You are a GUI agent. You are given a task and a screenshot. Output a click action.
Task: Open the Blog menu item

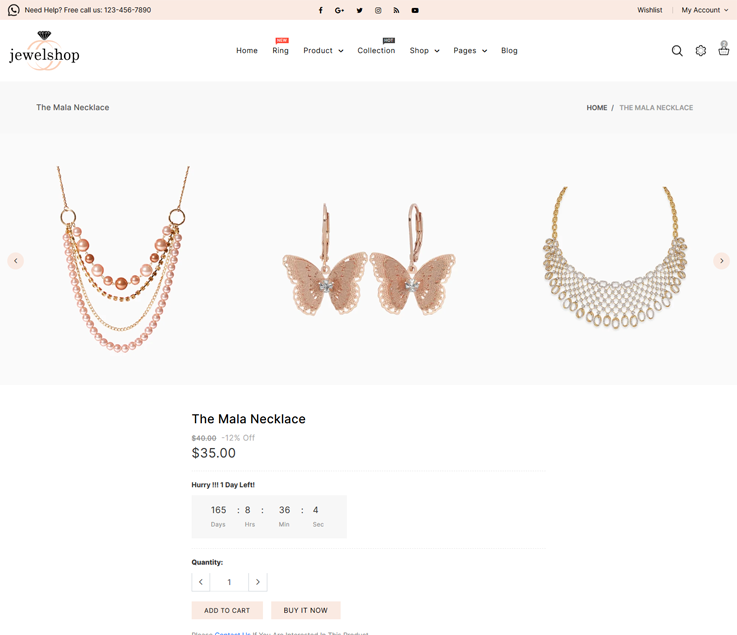click(x=509, y=51)
